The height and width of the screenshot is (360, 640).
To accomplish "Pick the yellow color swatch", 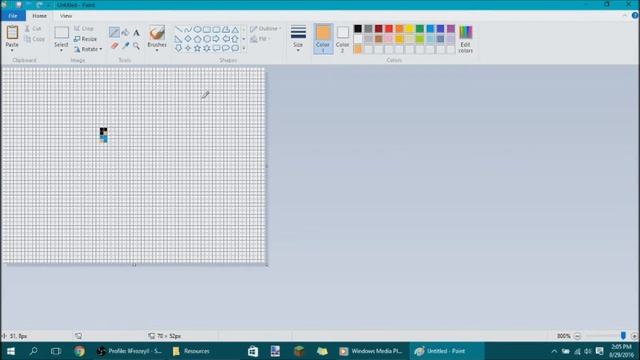I will [x=409, y=29].
